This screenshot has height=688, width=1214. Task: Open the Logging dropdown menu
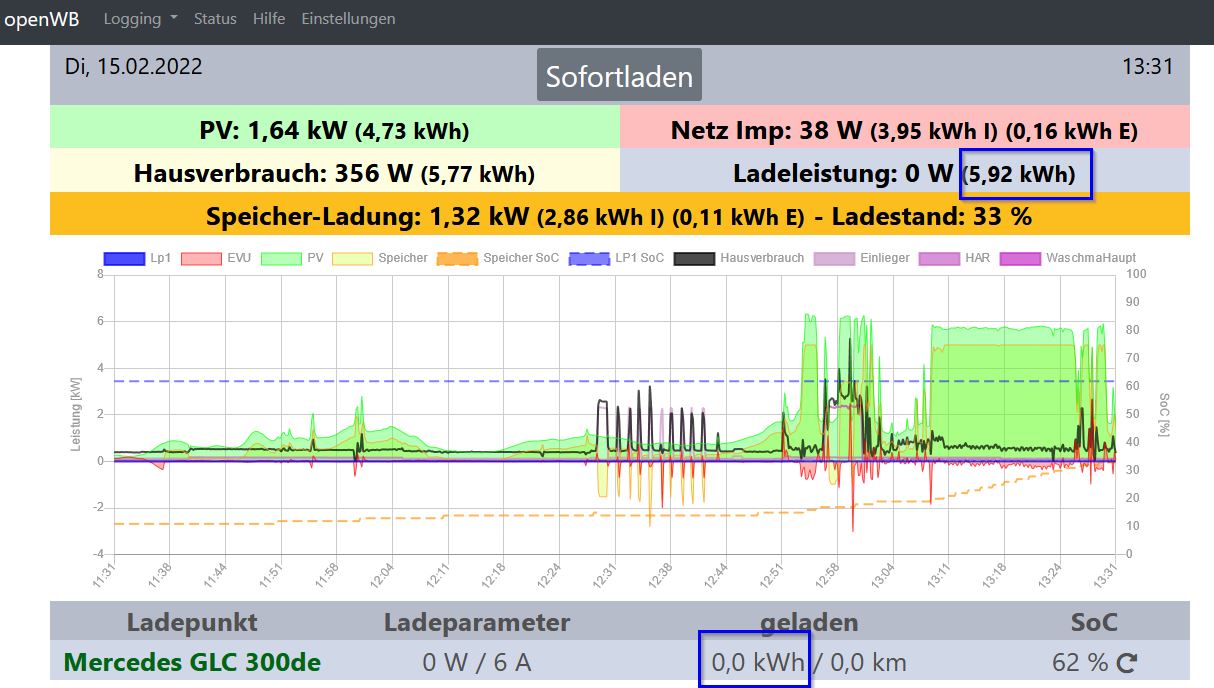coord(140,19)
